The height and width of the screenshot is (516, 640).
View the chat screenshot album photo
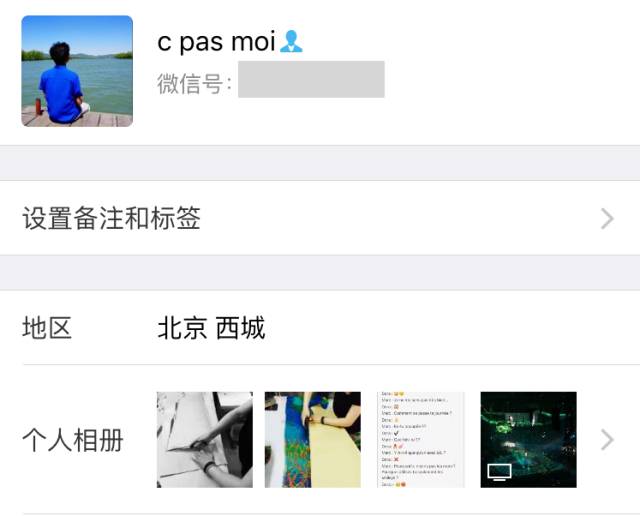[420, 440]
